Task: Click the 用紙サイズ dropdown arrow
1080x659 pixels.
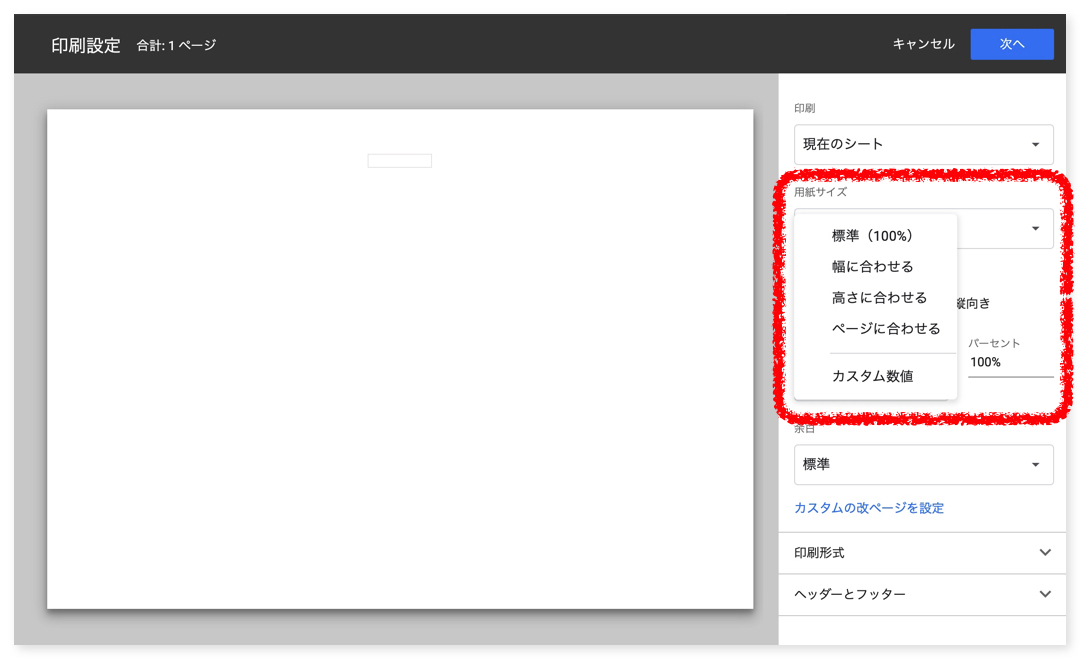Action: click(x=1035, y=229)
